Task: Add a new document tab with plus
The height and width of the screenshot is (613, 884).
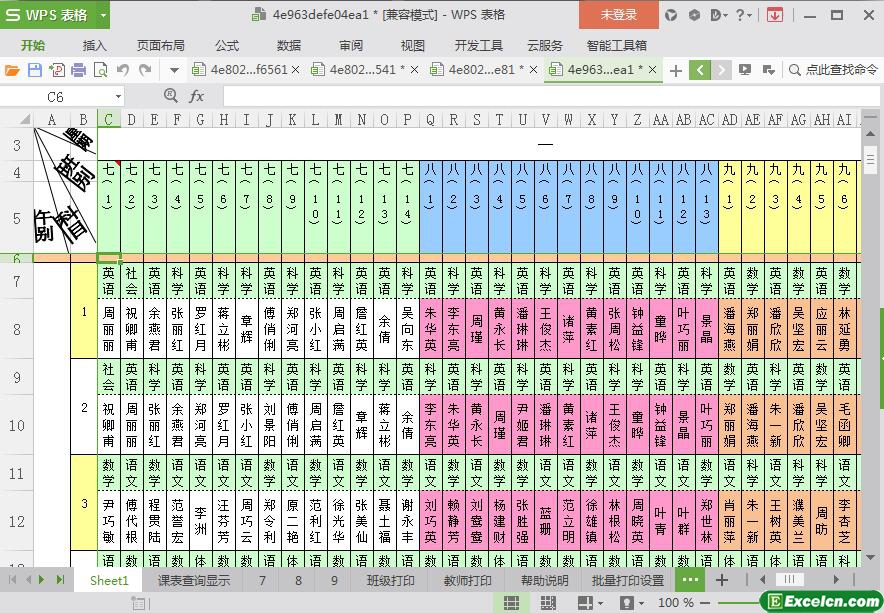Action: pos(676,70)
